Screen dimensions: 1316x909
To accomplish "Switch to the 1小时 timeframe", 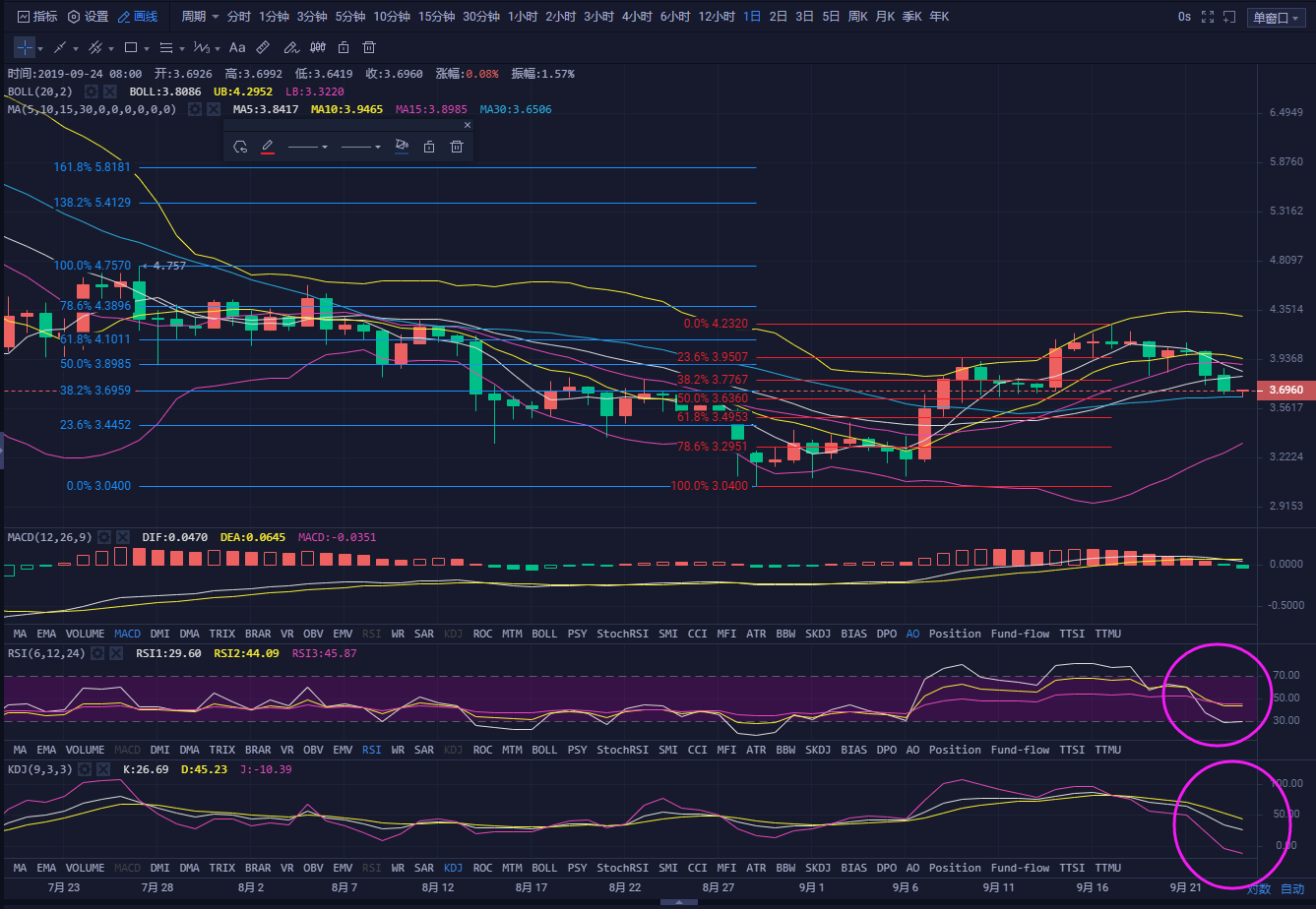I will [x=523, y=17].
